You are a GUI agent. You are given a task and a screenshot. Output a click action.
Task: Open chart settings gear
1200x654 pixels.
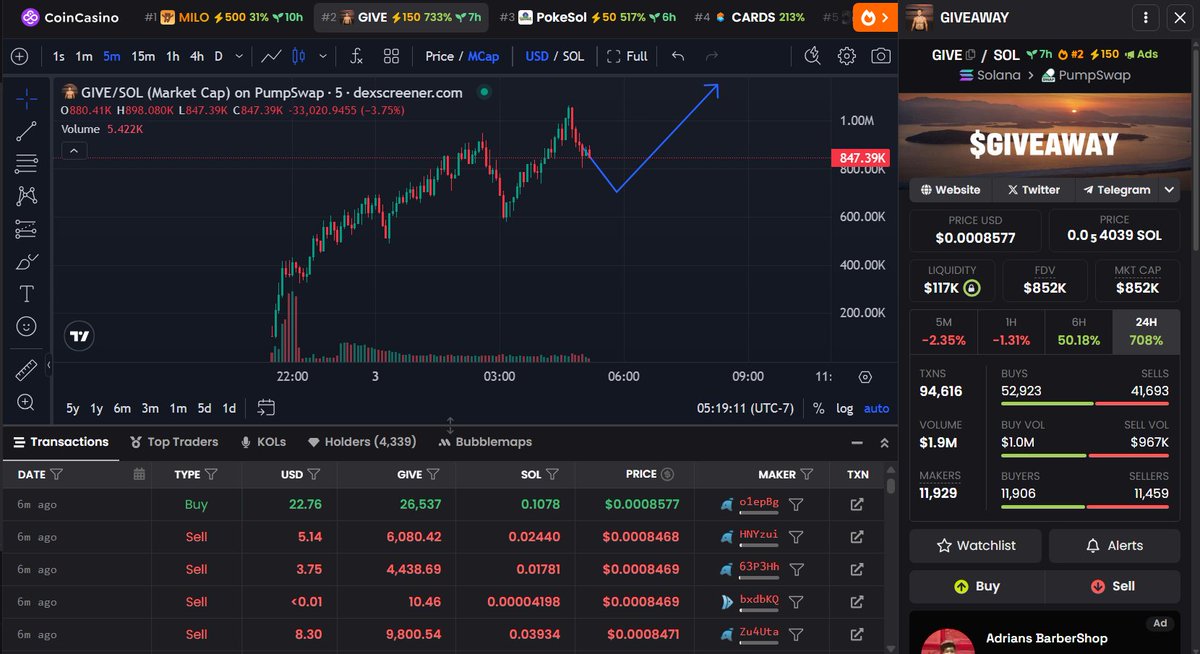tap(847, 56)
